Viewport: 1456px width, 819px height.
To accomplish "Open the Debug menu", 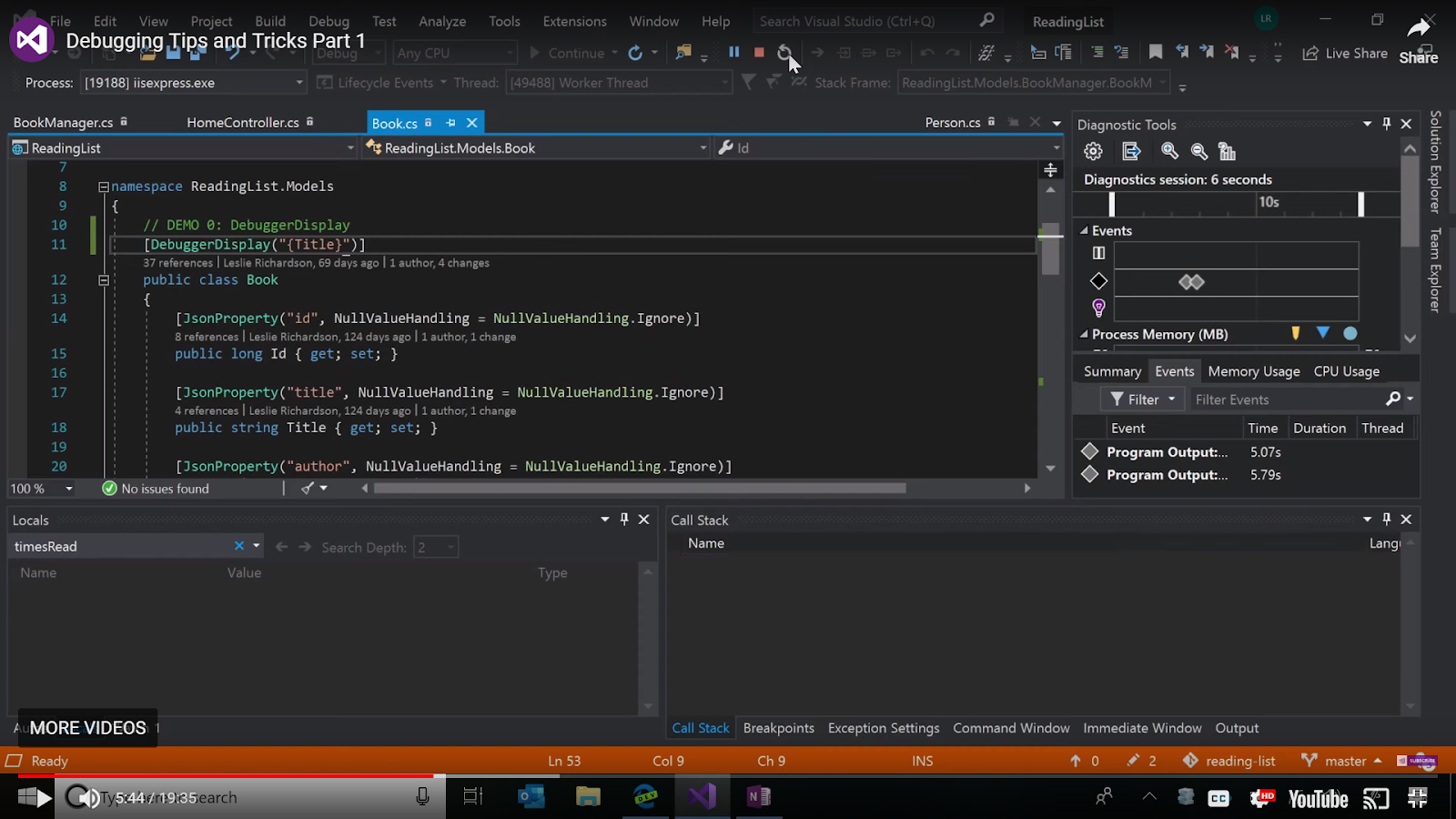I will pyautogui.click(x=329, y=21).
